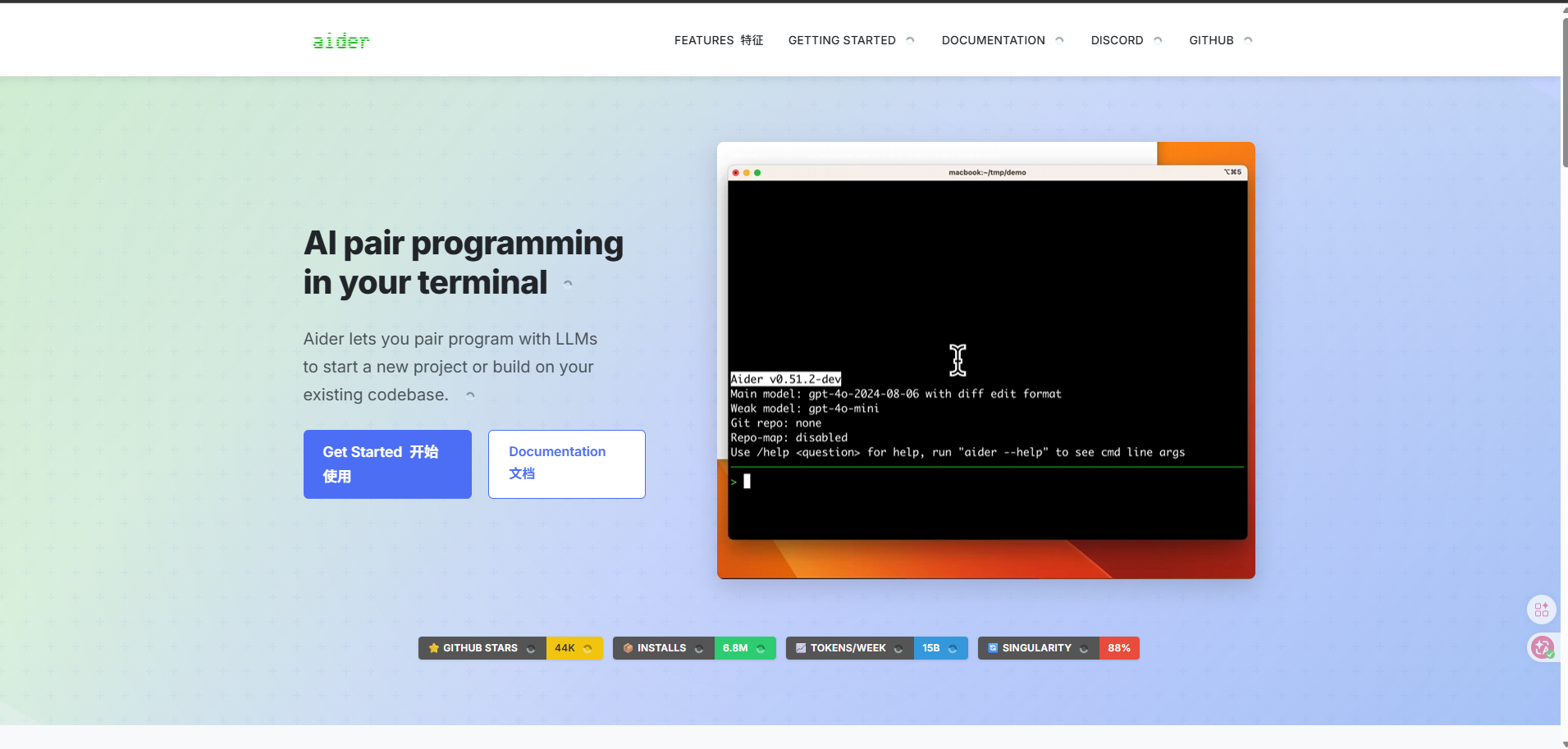Screen dimensions: 1568x749
Task: Click the Get Started button
Action: pyautogui.click(x=387, y=464)
